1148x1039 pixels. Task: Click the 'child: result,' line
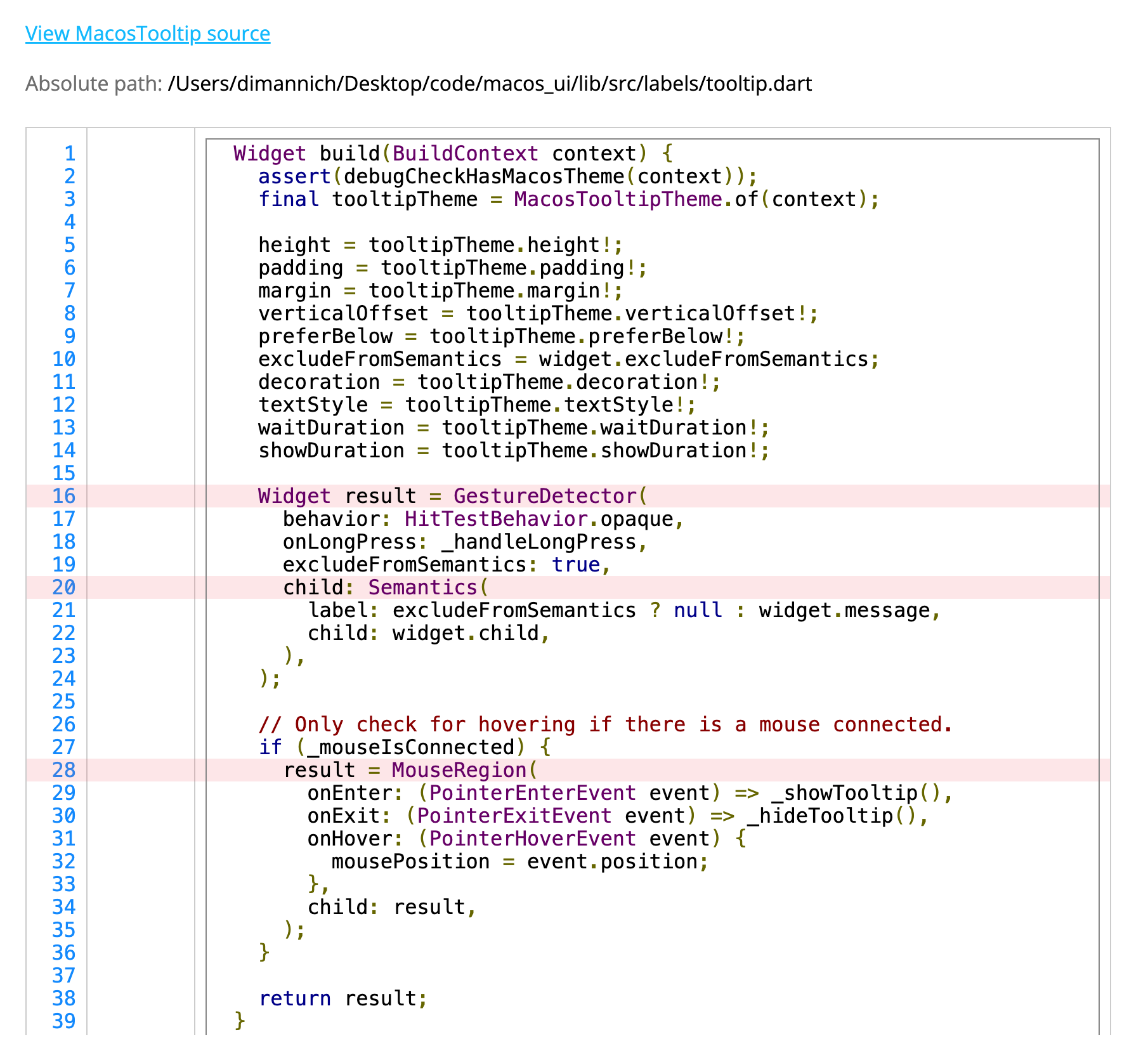pos(392,907)
